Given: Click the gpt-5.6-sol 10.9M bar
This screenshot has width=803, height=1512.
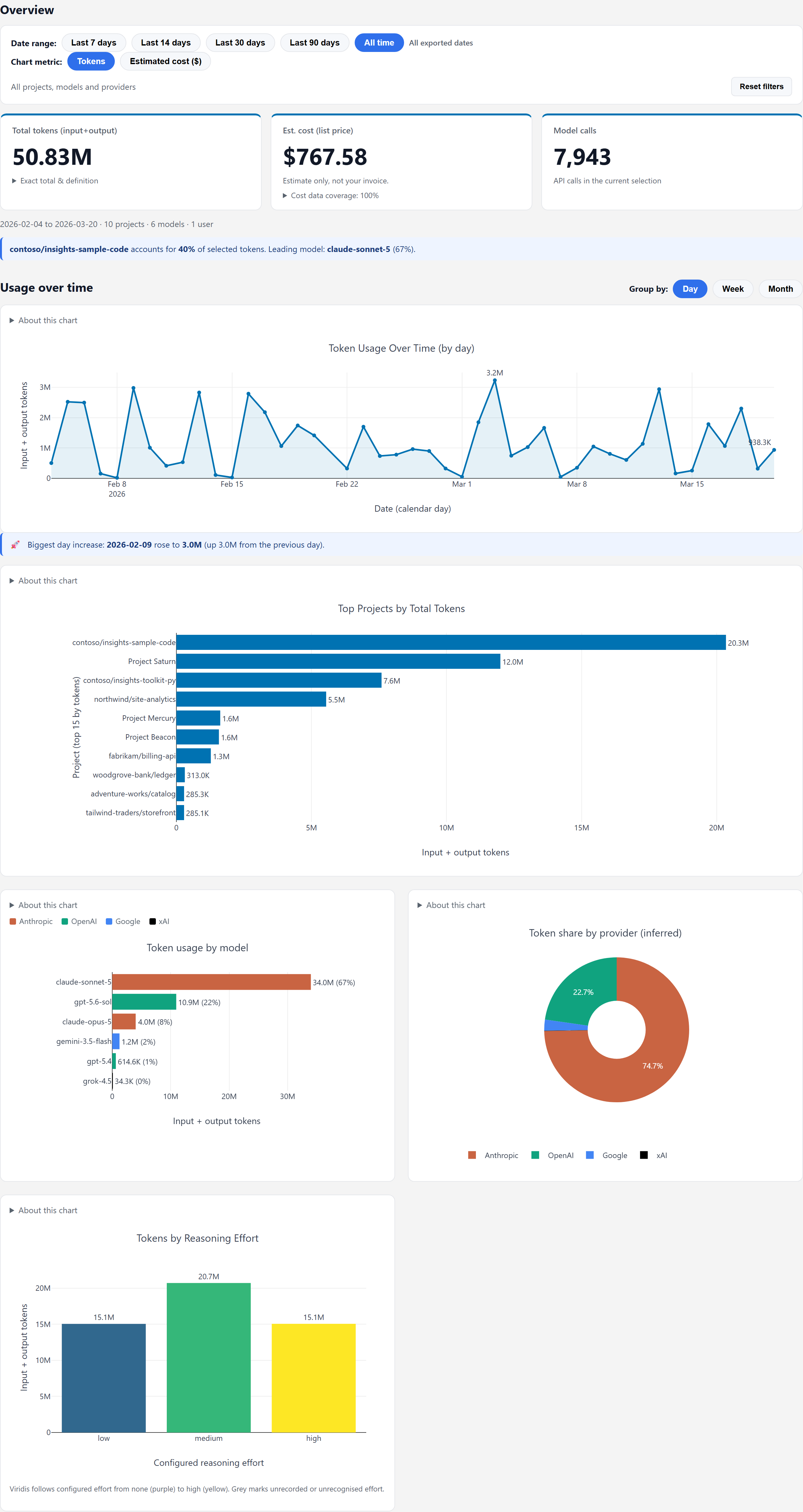Looking at the screenshot, I should (x=144, y=1002).
